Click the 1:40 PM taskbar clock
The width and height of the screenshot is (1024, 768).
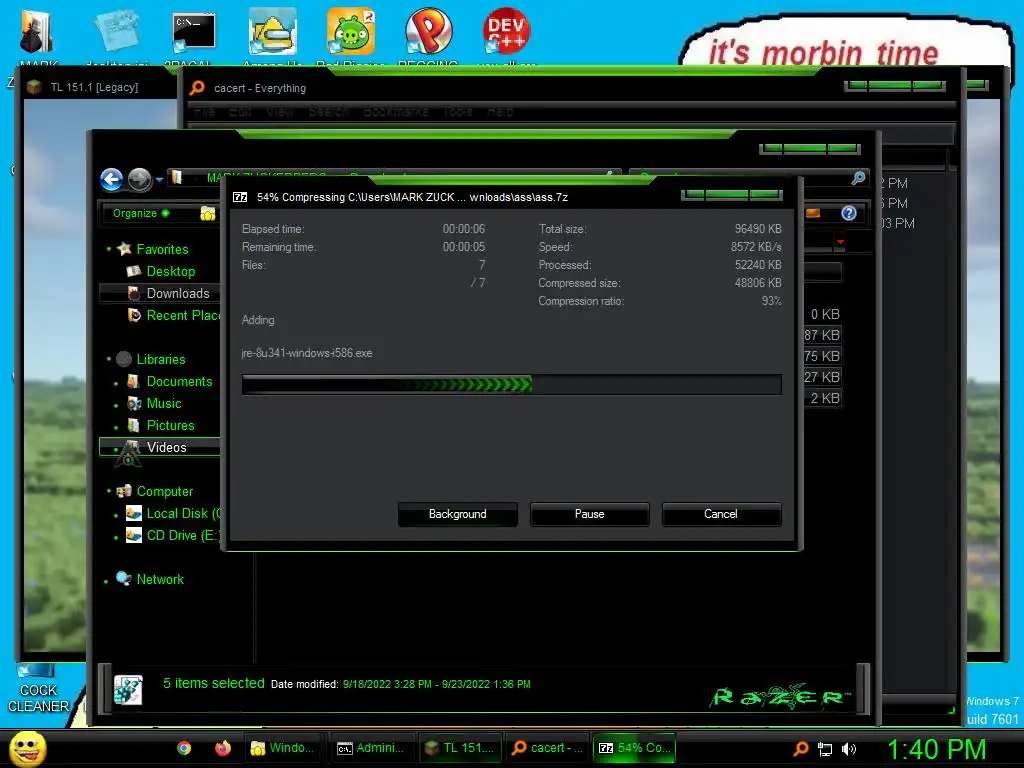click(936, 749)
